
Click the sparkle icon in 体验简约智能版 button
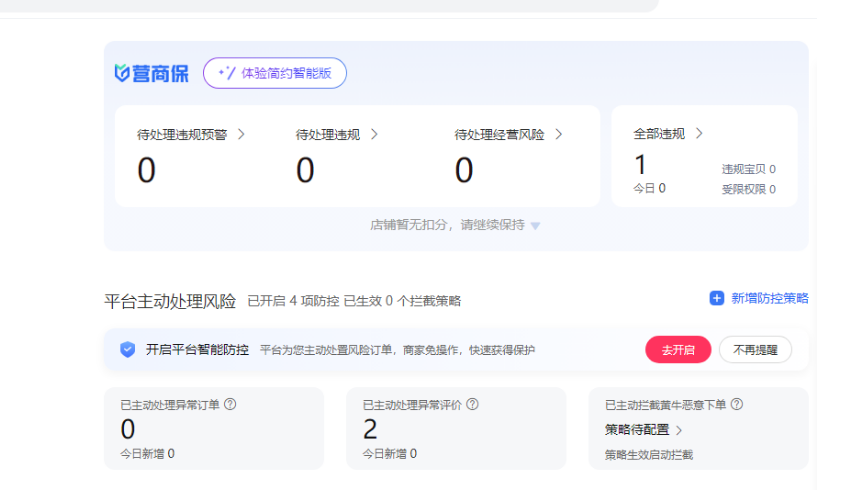(x=226, y=73)
